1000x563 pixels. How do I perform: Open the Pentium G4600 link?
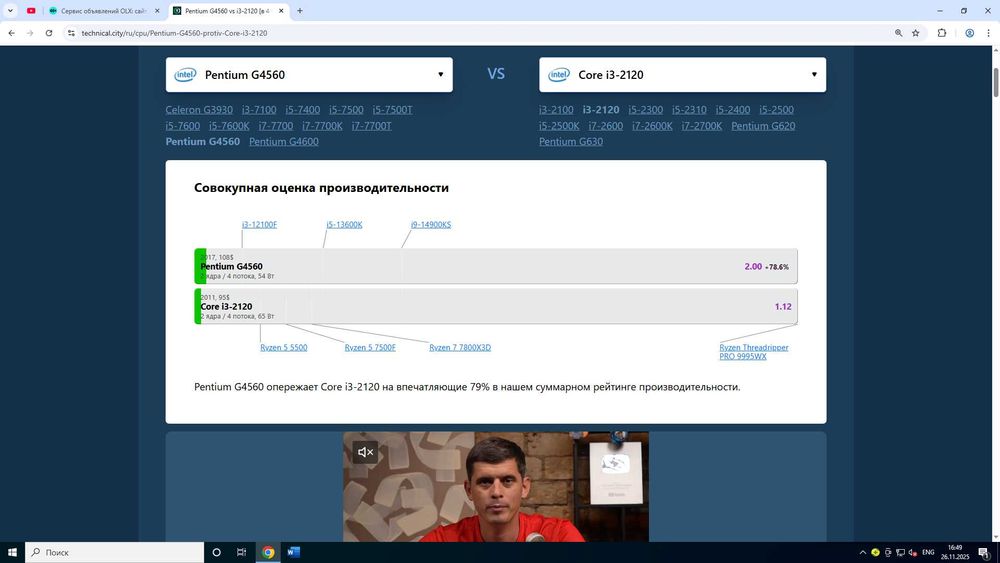coord(284,142)
